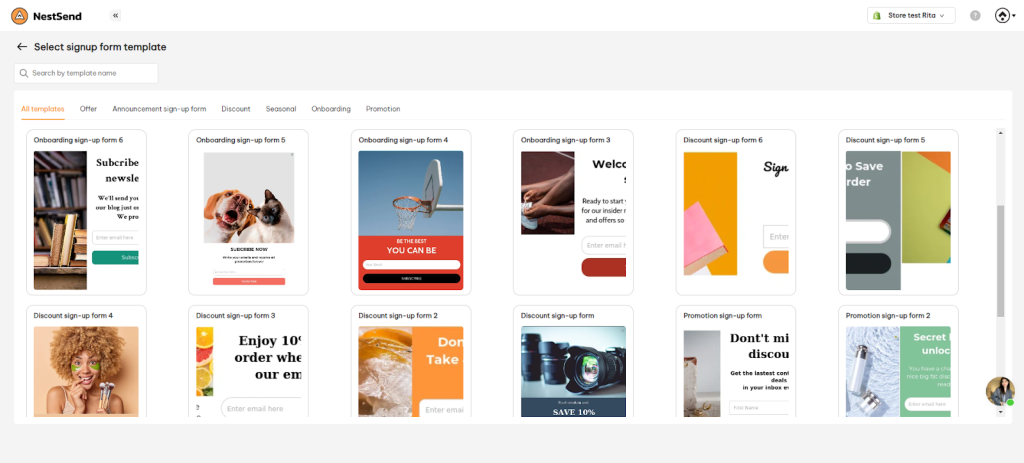Open the support chat avatar bubble
The height and width of the screenshot is (463, 1024).
coord(1000,391)
